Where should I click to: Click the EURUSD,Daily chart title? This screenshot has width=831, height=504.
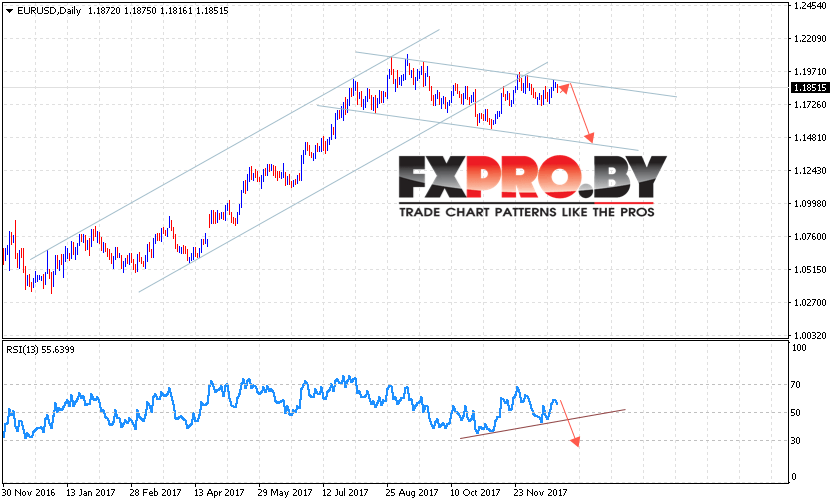click(x=49, y=11)
